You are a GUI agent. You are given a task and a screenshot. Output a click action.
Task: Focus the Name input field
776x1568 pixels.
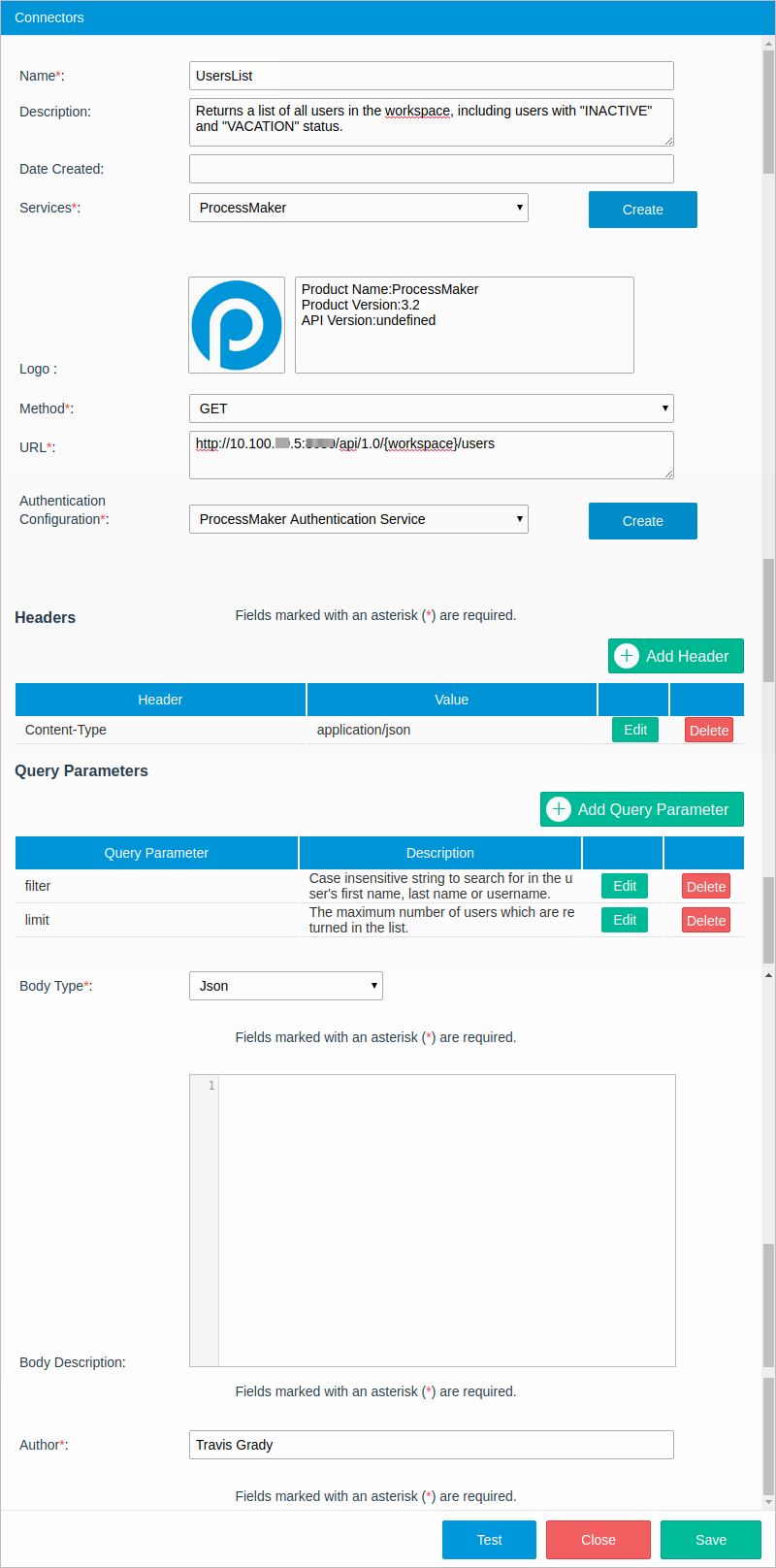(431, 76)
